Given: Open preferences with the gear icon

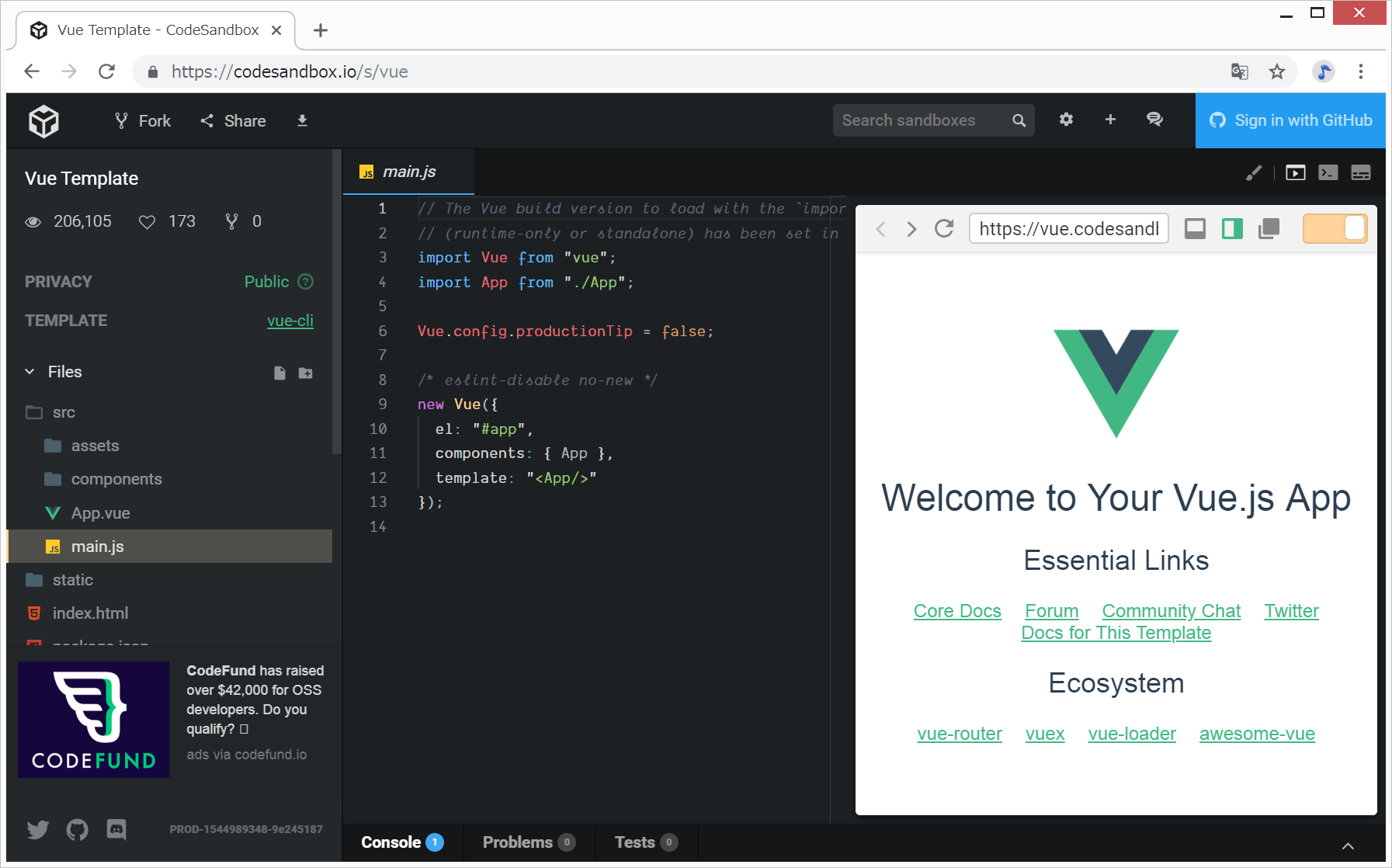Looking at the screenshot, I should 1066,120.
